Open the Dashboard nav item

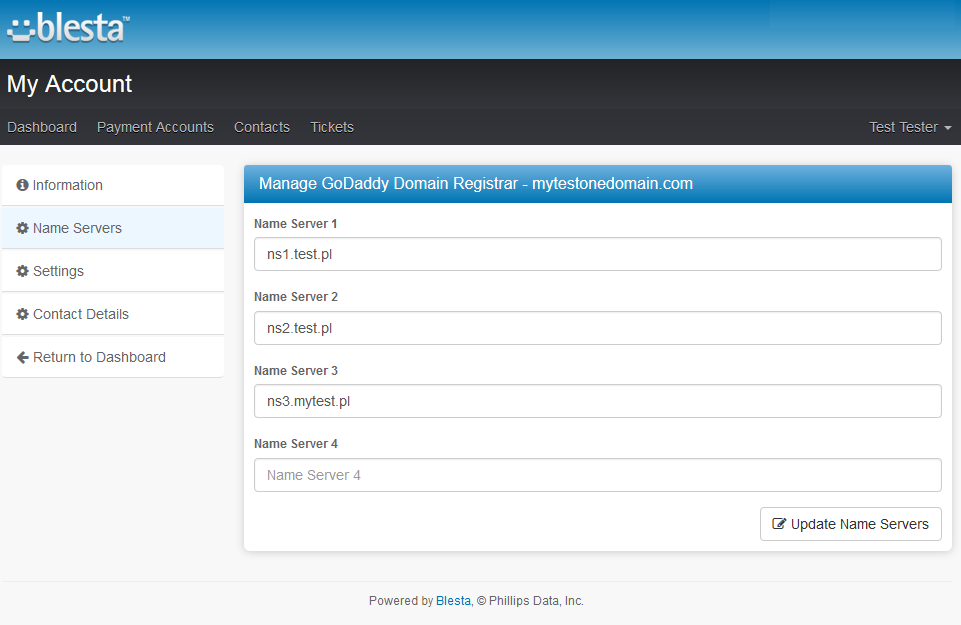[42, 127]
